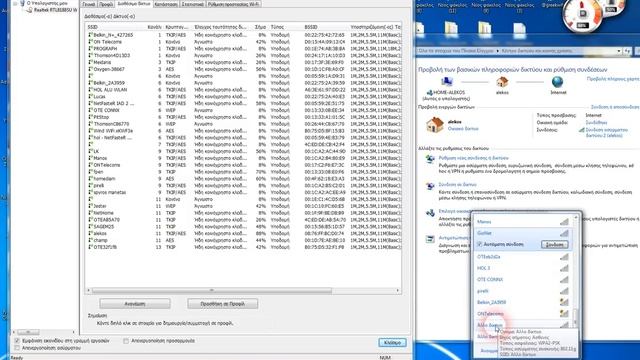Select pirelli network in the flyout
640x360 pixels.
click(x=522, y=291)
